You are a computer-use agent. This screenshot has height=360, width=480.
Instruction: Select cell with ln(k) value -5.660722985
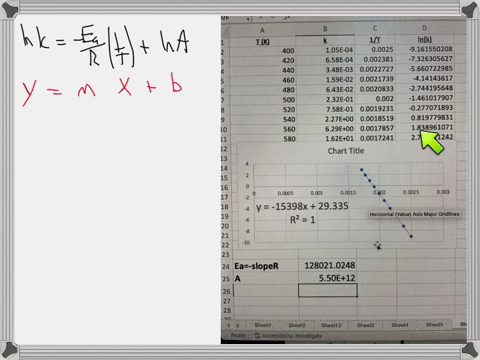pyautogui.click(x=424, y=69)
